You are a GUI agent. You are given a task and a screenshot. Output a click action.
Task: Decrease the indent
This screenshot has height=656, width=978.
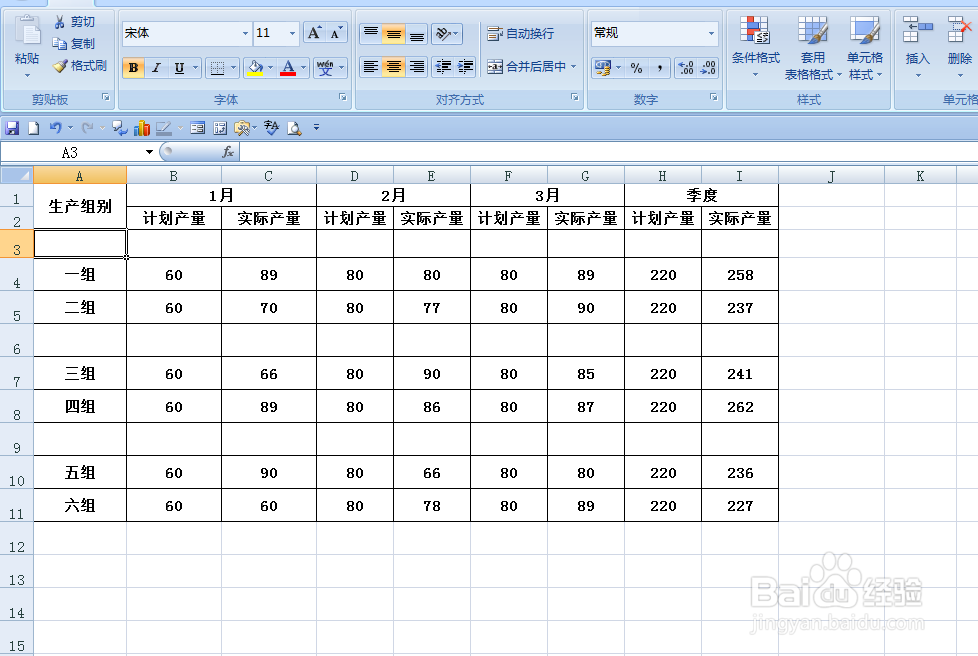click(443, 67)
